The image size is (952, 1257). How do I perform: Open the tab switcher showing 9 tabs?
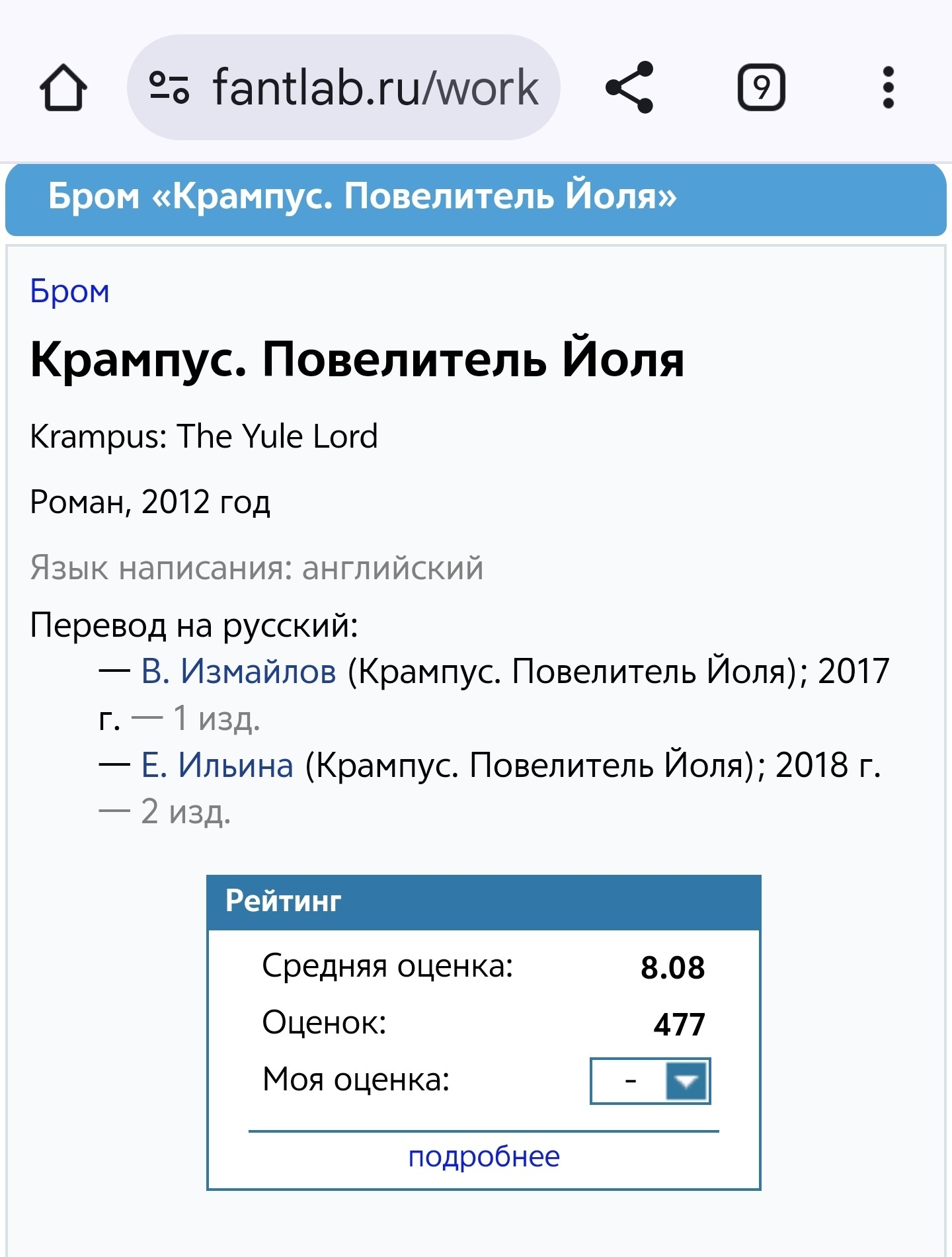761,87
